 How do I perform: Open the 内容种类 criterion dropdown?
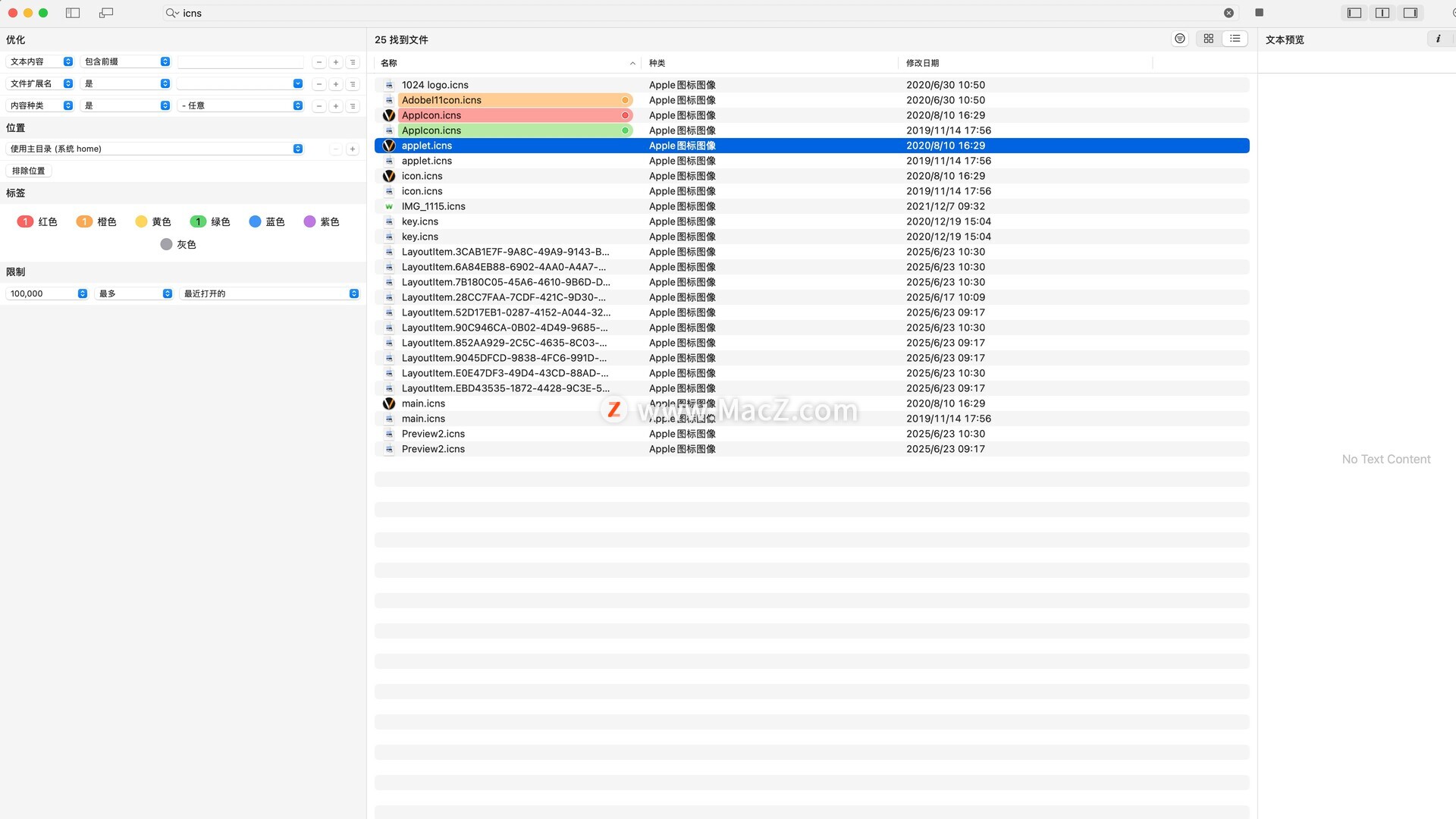[40, 105]
